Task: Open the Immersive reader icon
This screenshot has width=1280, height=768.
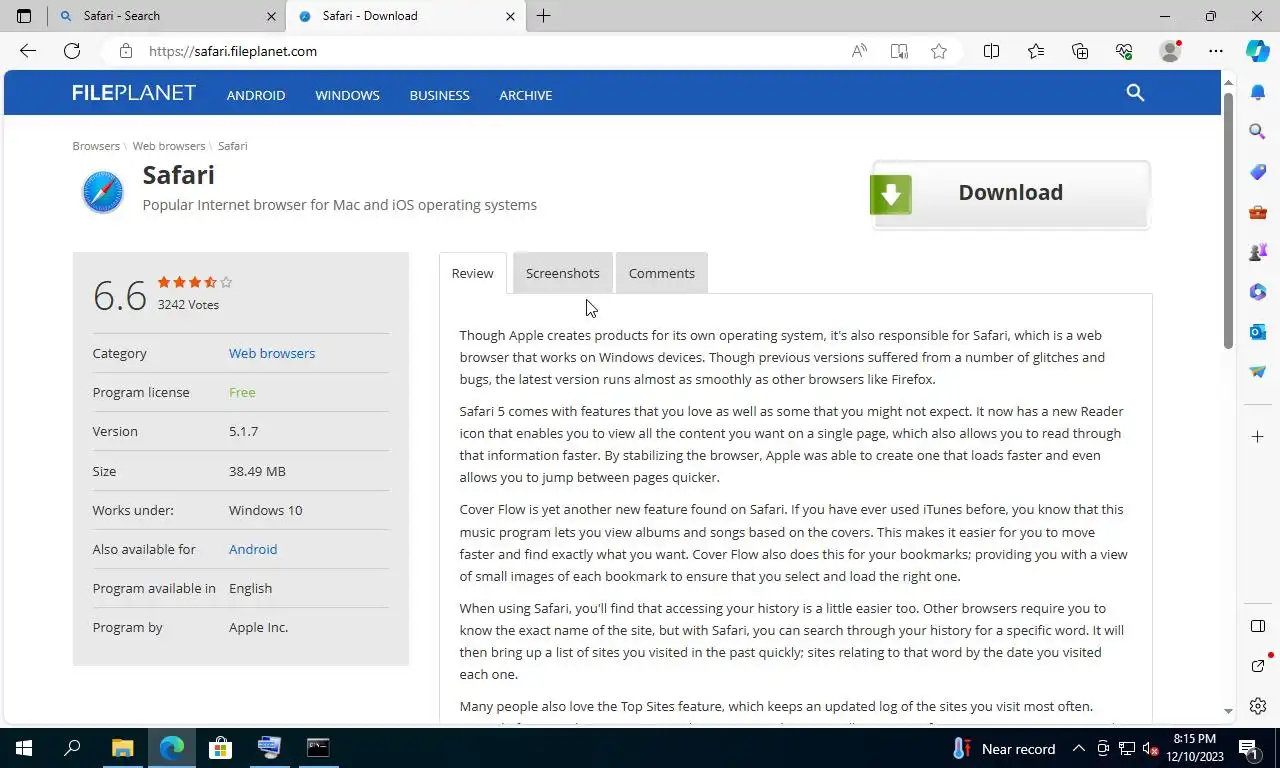Action: 899,51
